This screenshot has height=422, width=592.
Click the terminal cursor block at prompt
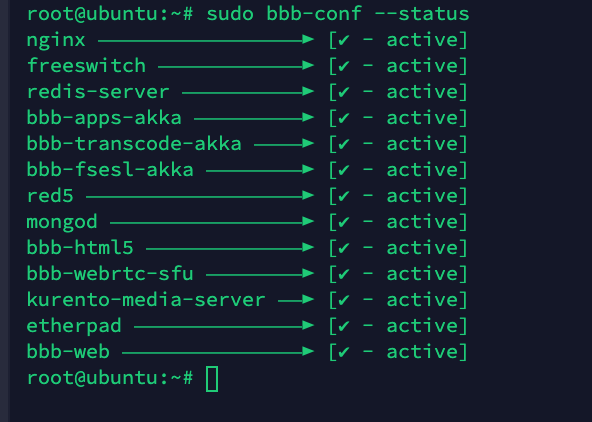tap(212, 379)
